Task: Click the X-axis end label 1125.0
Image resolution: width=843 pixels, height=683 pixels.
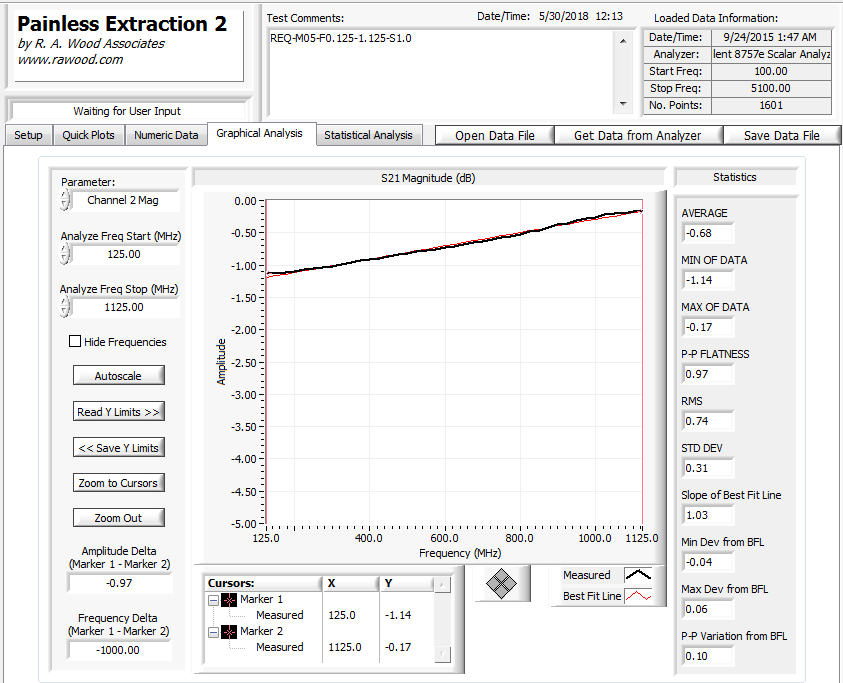Action: click(x=642, y=538)
